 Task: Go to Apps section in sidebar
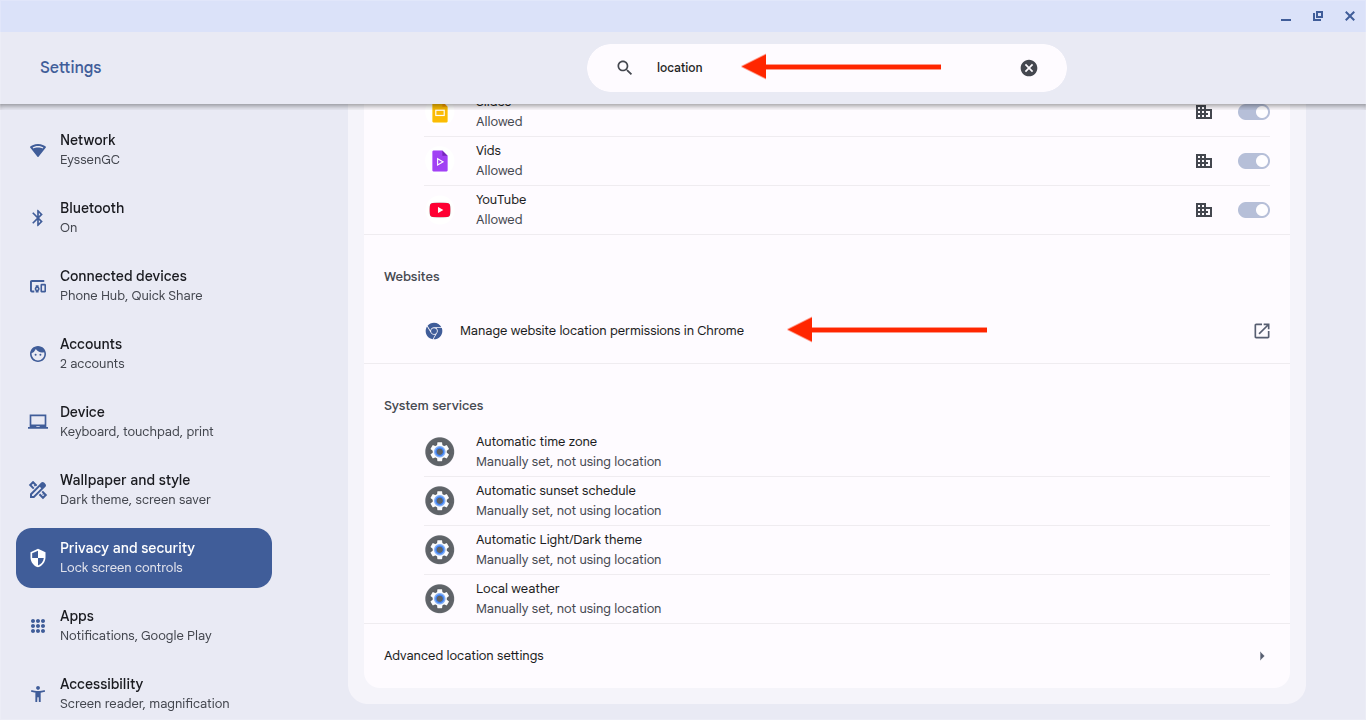(x=77, y=625)
